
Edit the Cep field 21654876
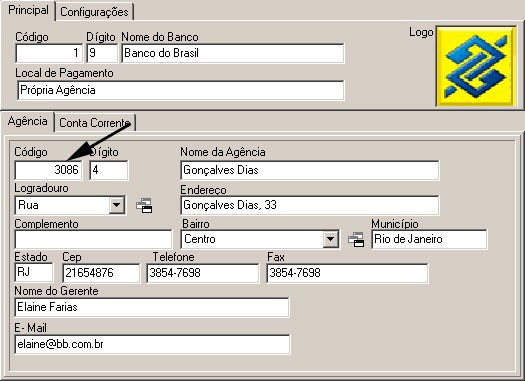101,273
